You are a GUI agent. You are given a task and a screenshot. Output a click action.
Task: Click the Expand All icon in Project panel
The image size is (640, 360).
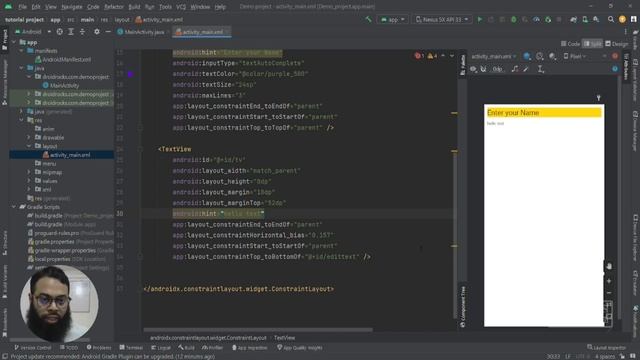[71, 31]
